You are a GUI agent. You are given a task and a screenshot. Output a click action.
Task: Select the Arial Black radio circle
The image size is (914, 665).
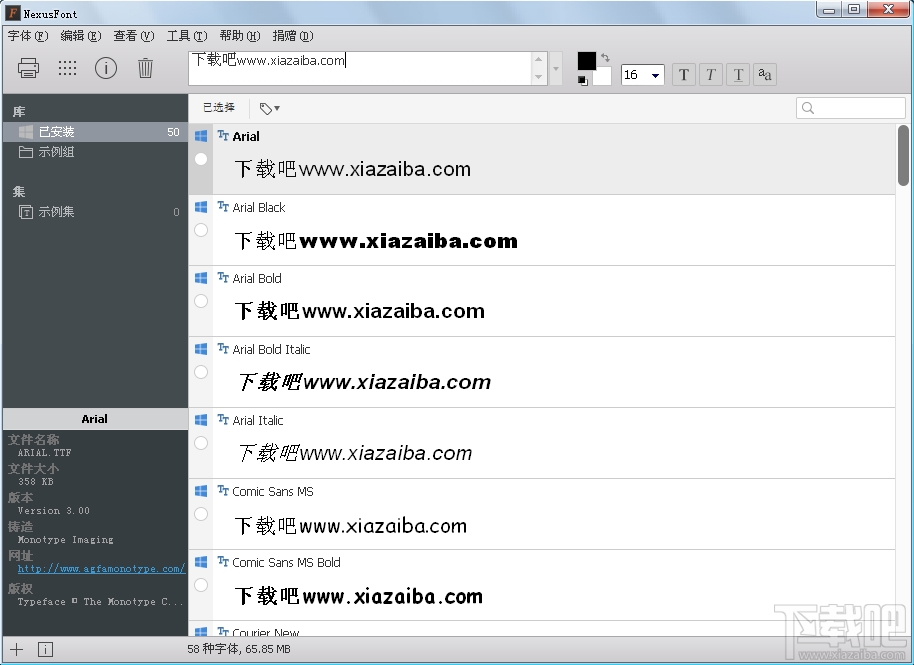[201, 230]
